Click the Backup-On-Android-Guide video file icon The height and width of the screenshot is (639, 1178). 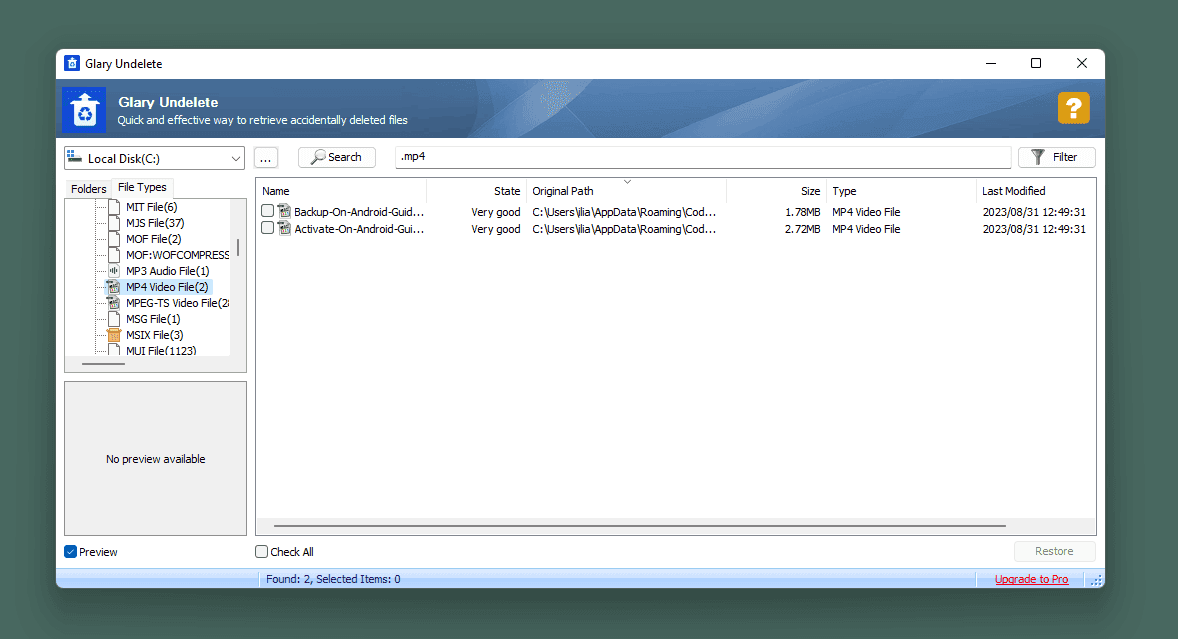(x=285, y=212)
